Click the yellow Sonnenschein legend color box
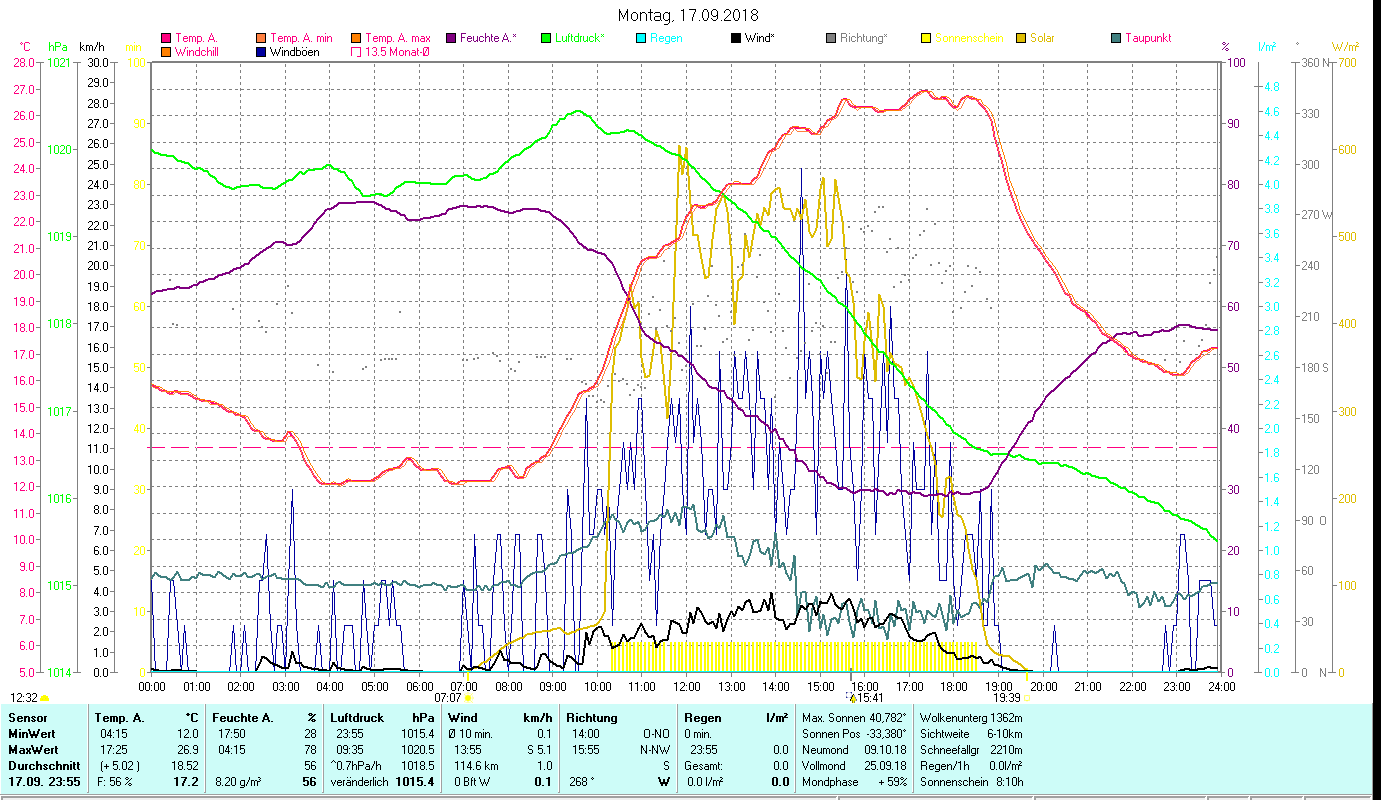This screenshot has width=1381, height=800. (926, 39)
